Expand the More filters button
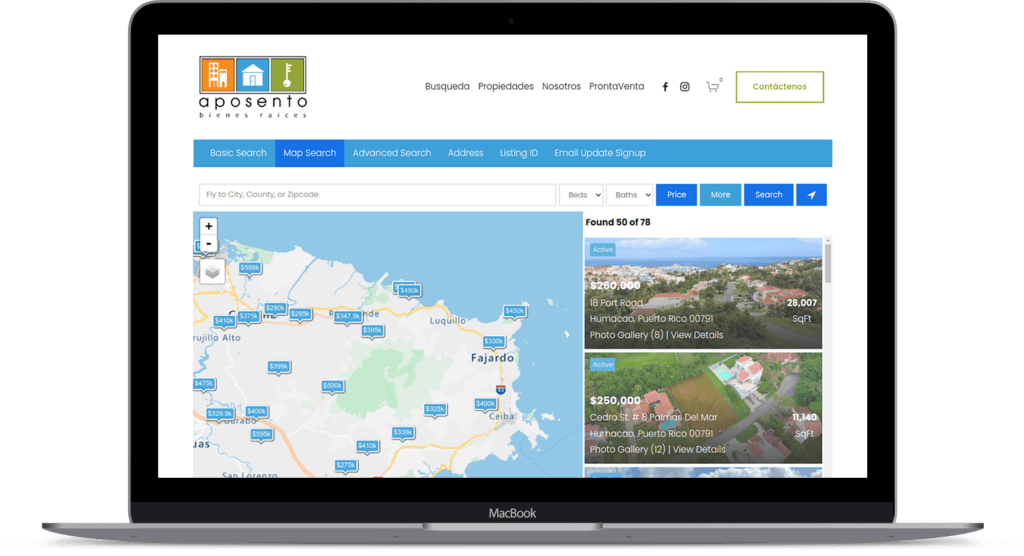Viewport: 1024px width, 556px height. [x=720, y=195]
